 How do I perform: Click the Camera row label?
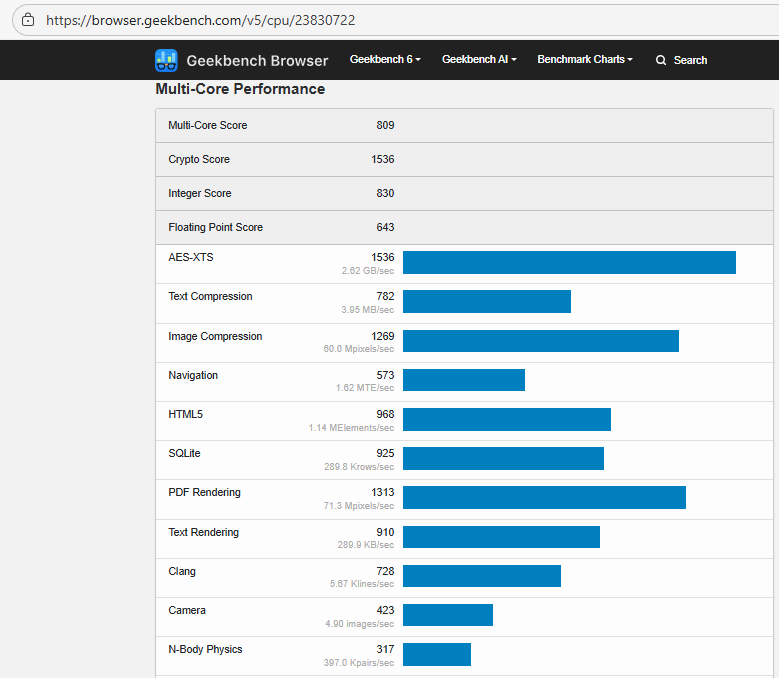click(187, 610)
